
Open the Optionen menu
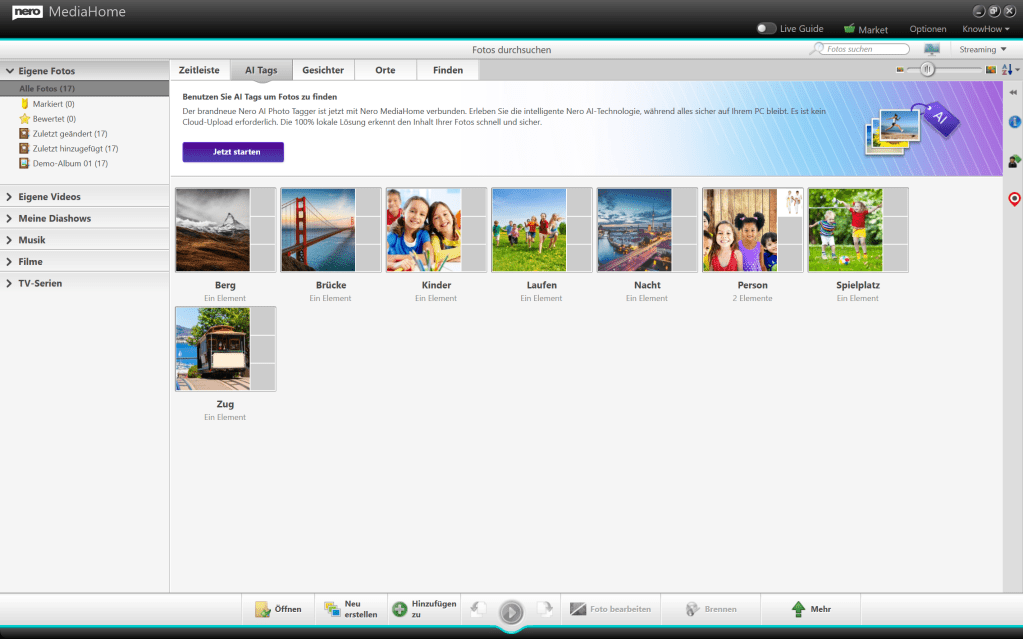click(x=927, y=29)
